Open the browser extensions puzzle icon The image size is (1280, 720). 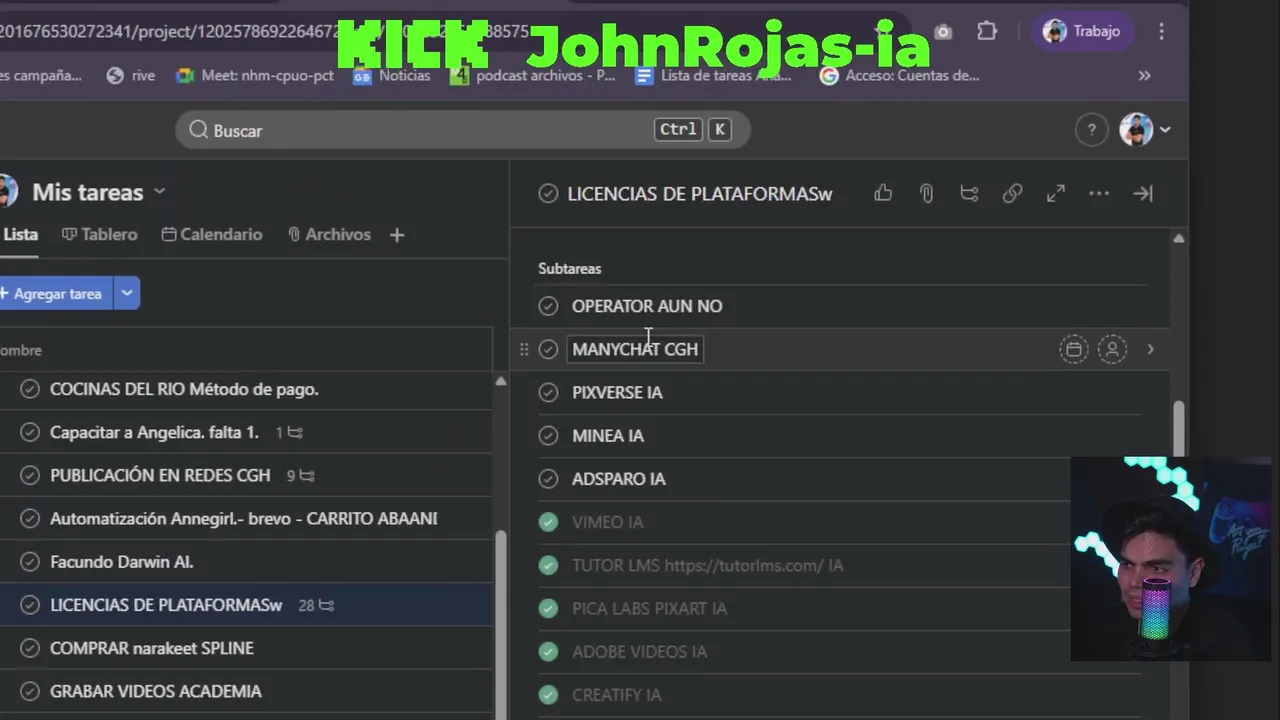(x=987, y=31)
